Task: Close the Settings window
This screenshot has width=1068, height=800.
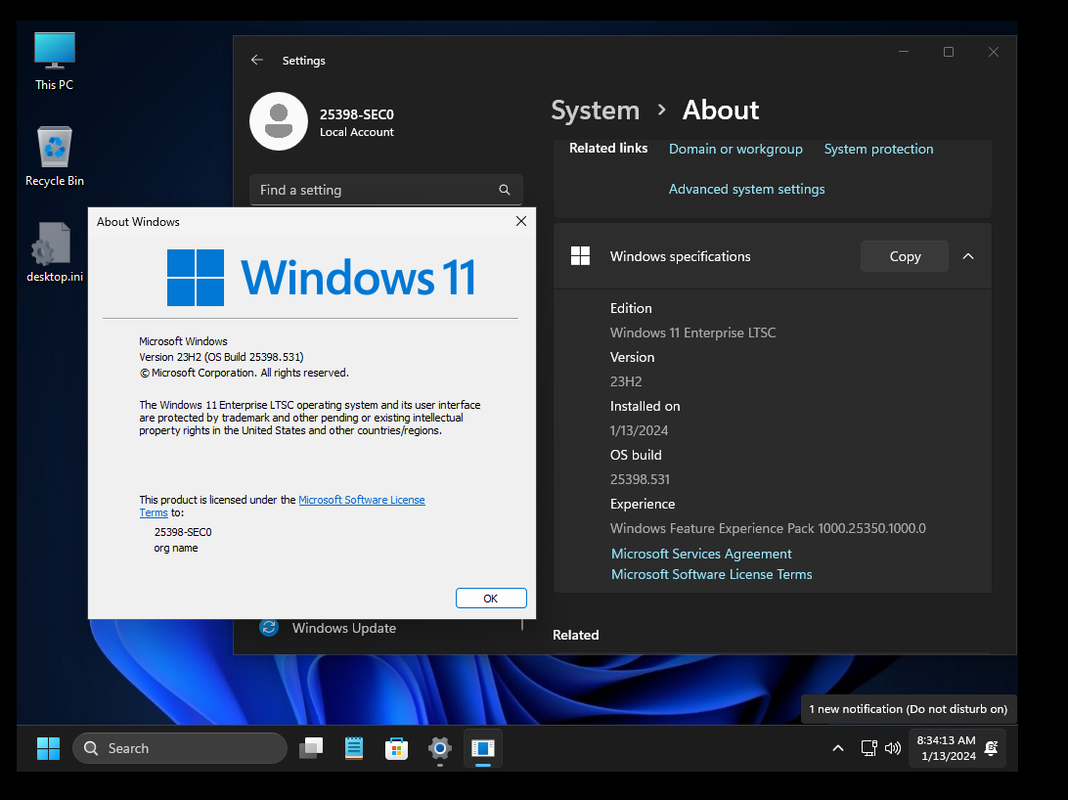Action: coord(994,52)
